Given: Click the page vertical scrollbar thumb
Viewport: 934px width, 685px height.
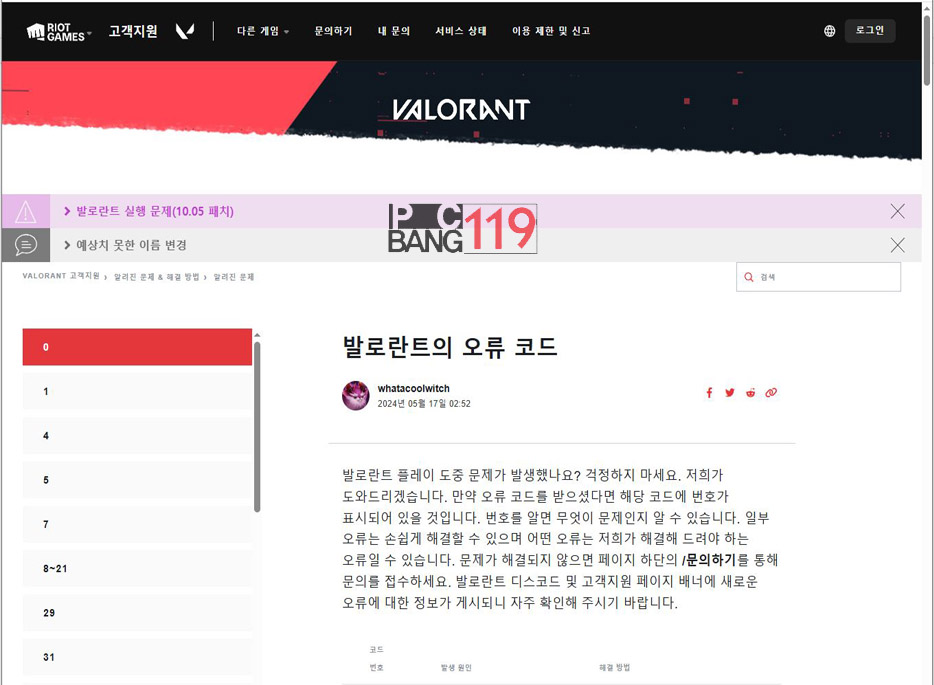Looking at the screenshot, I should (927, 51).
